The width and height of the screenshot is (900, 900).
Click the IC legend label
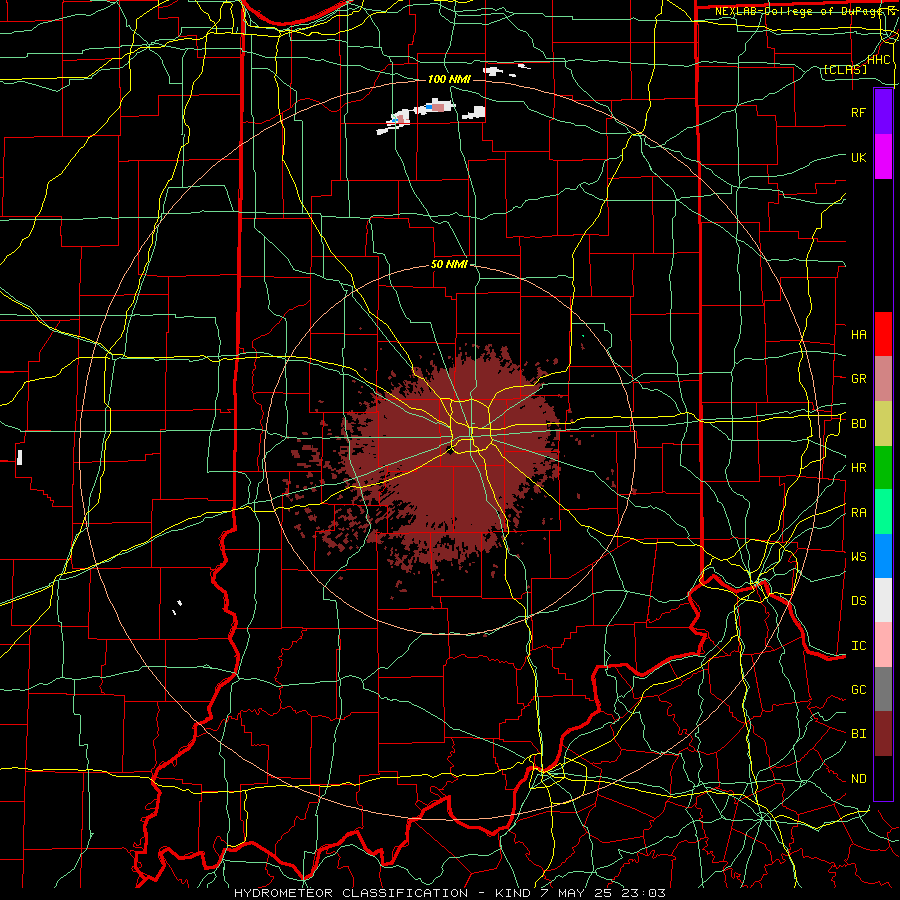tap(858, 646)
